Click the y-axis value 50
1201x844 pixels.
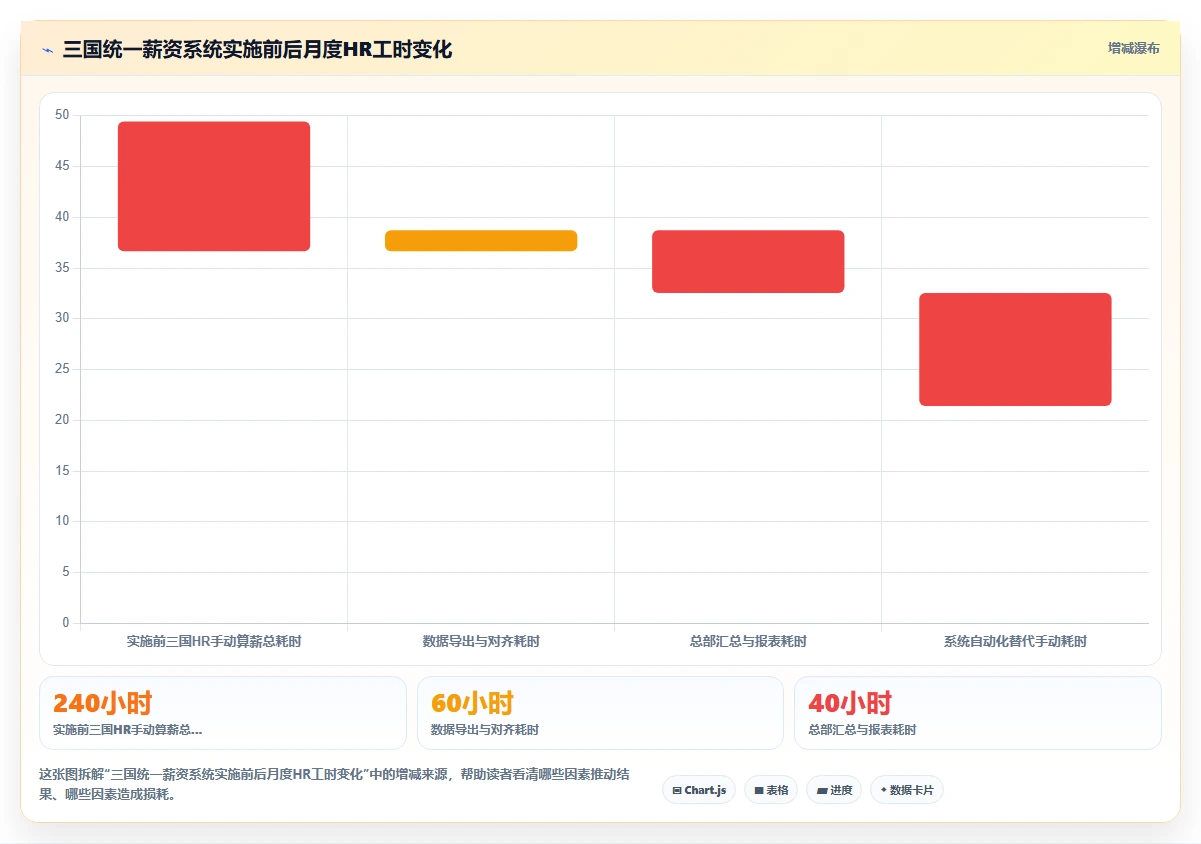coord(62,115)
